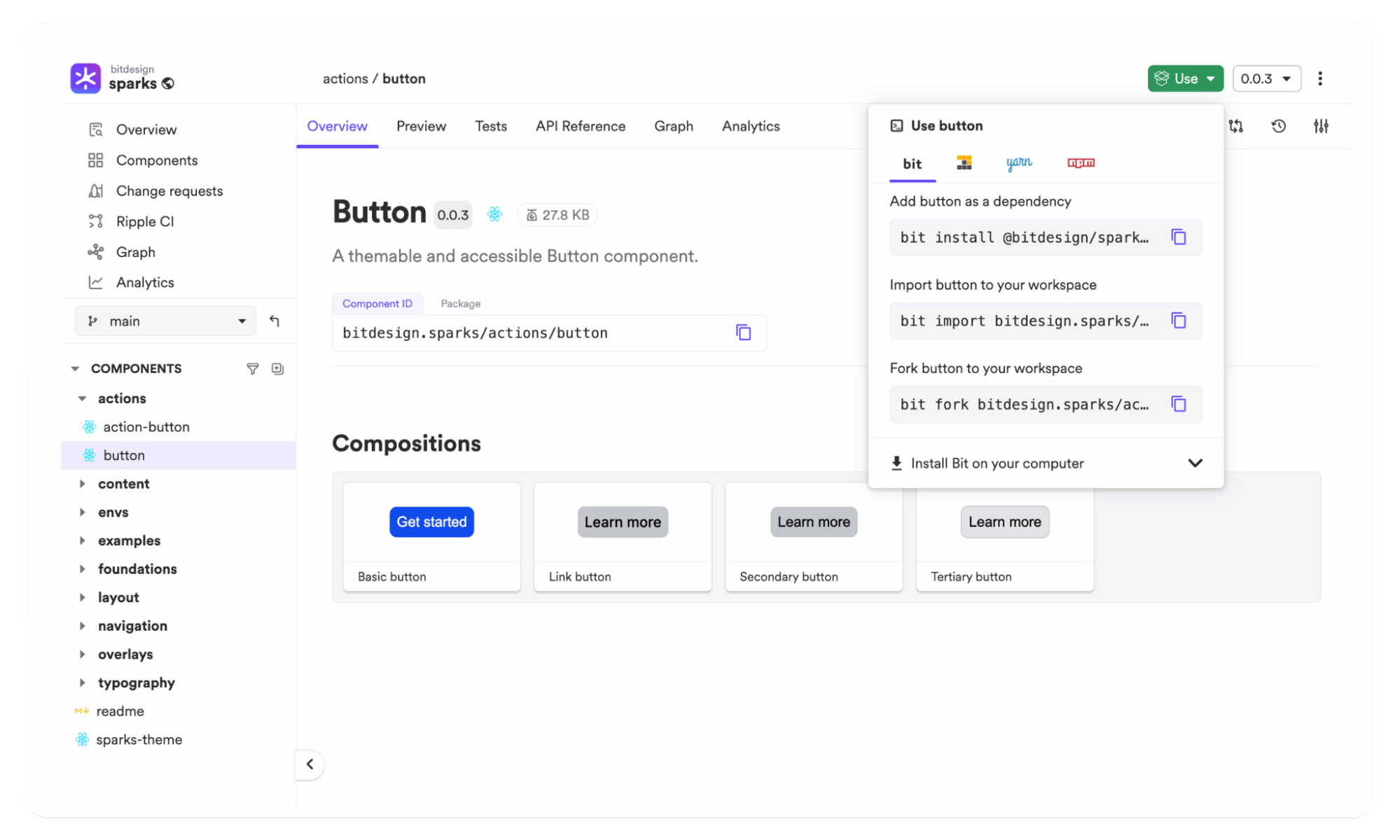Copy the bit import command
This screenshot has height=840, width=1400.
1179,321
